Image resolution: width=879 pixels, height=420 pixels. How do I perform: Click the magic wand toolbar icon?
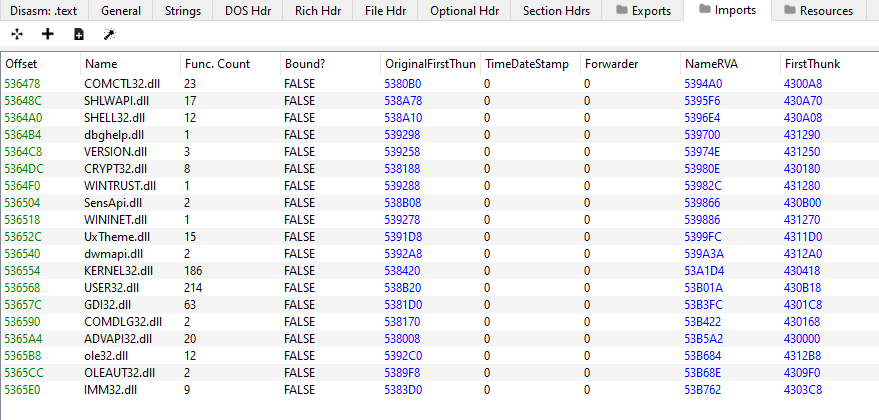tap(109, 35)
